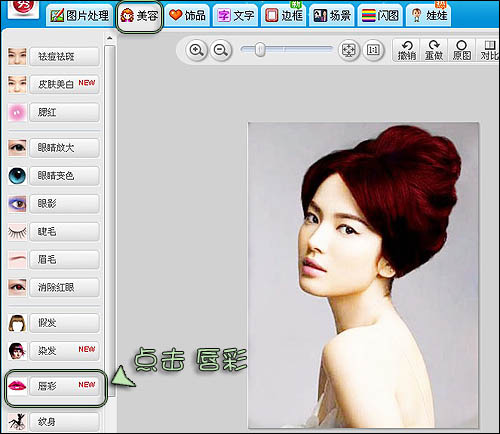
Task: Click the red lips icon
Action: coord(17,386)
